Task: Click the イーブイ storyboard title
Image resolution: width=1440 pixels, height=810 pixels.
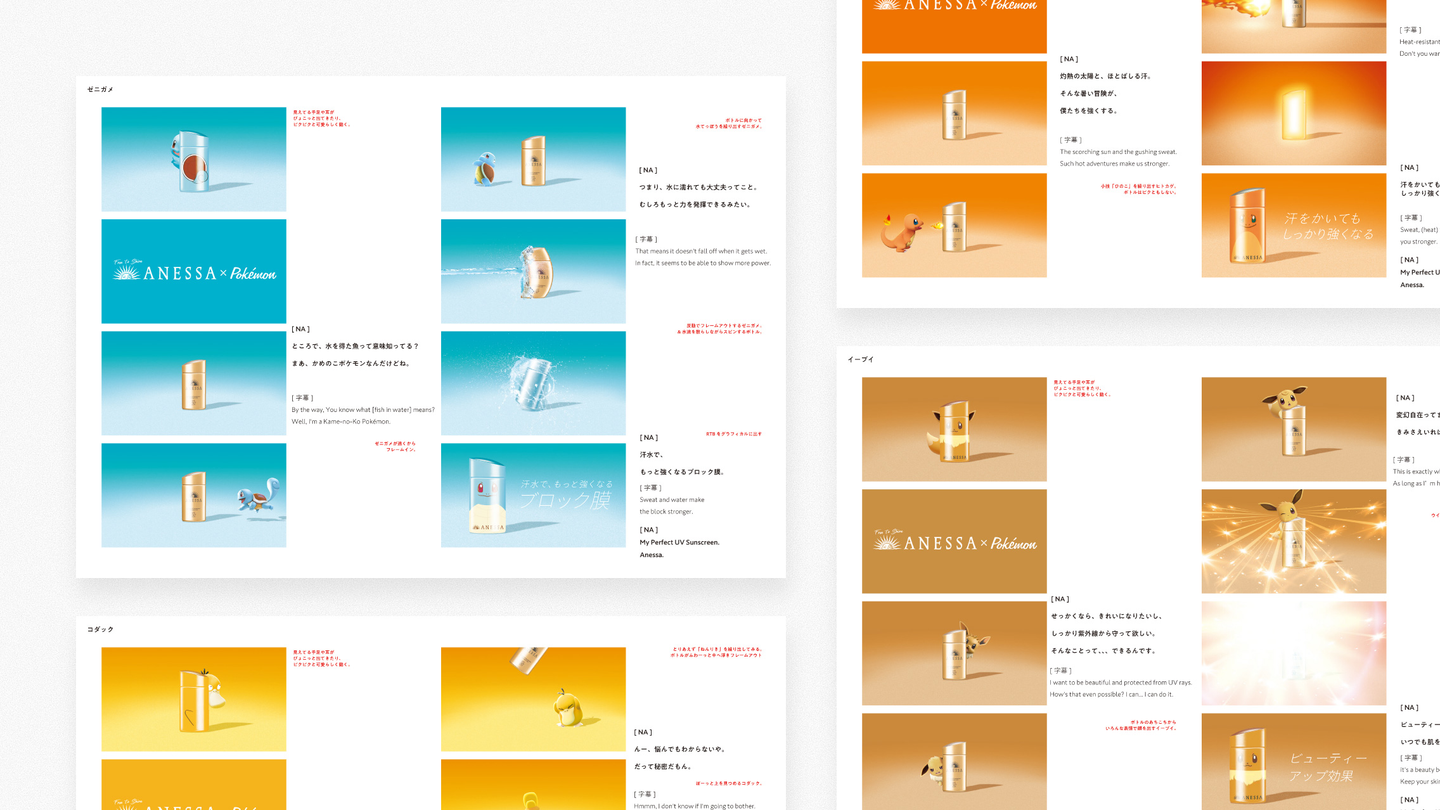Action: pyautogui.click(x=861, y=360)
